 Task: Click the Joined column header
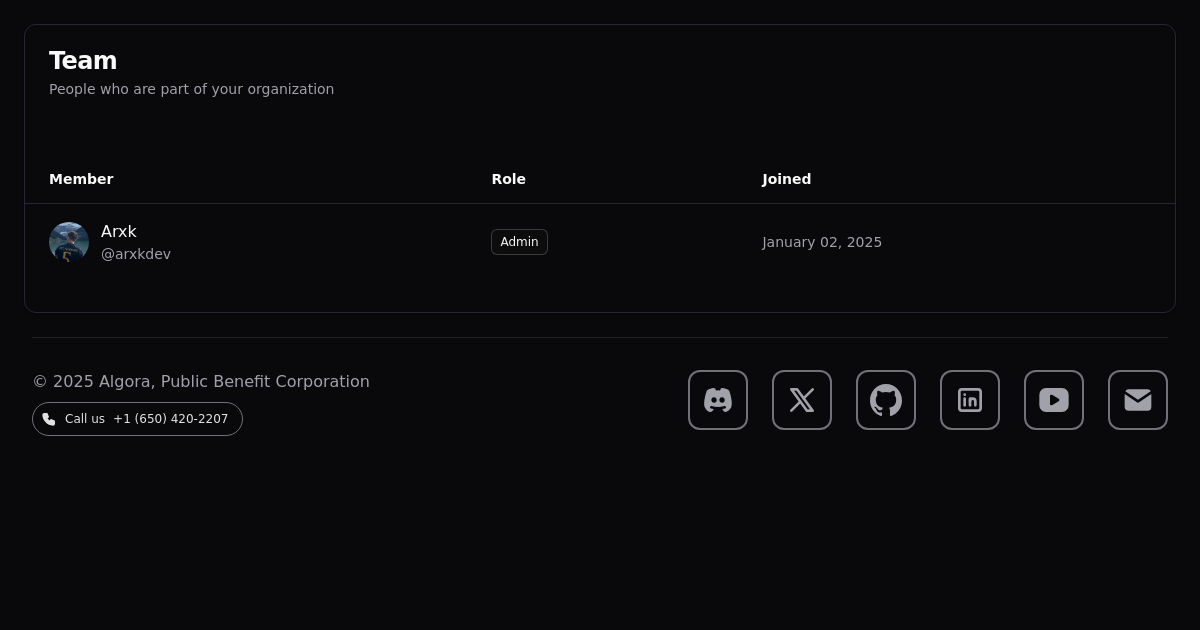coord(786,179)
